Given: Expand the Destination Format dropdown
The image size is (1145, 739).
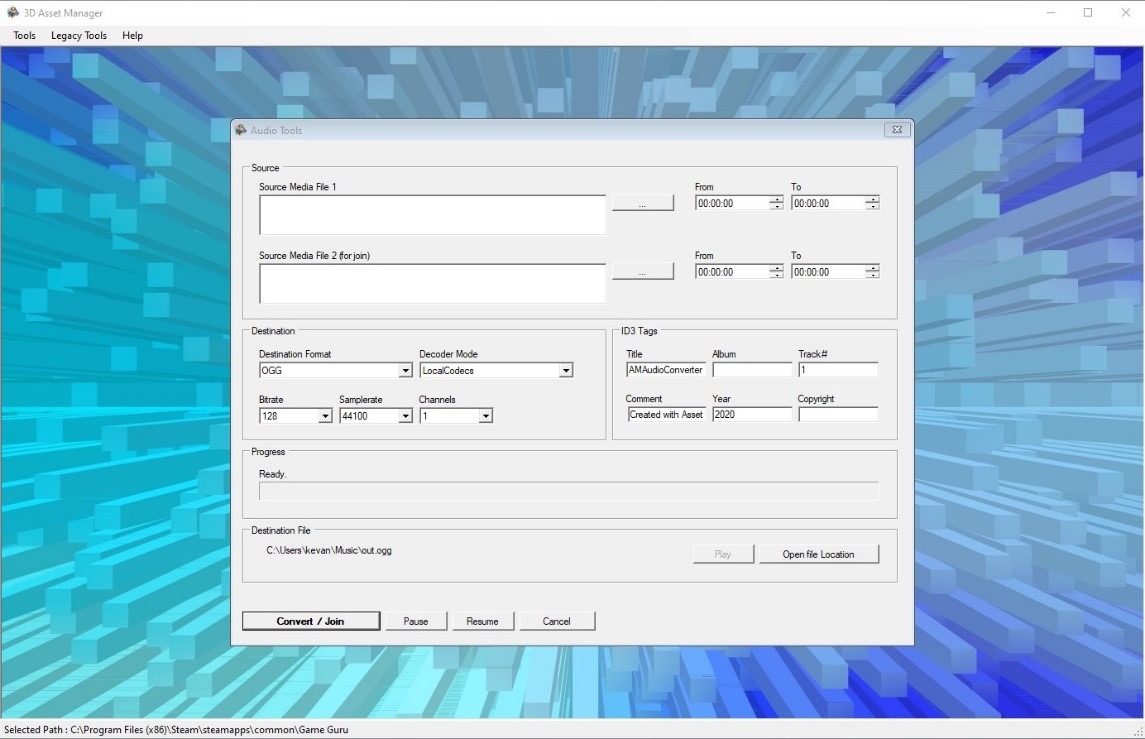Looking at the screenshot, I should [405, 371].
